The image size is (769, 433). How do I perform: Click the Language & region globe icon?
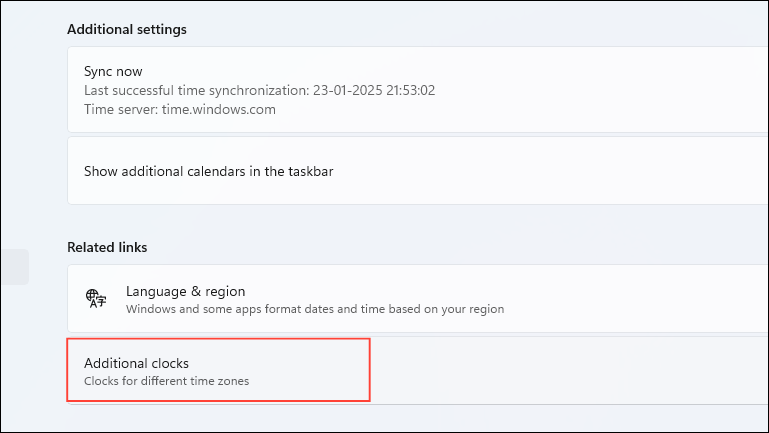click(x=96, y=298)
